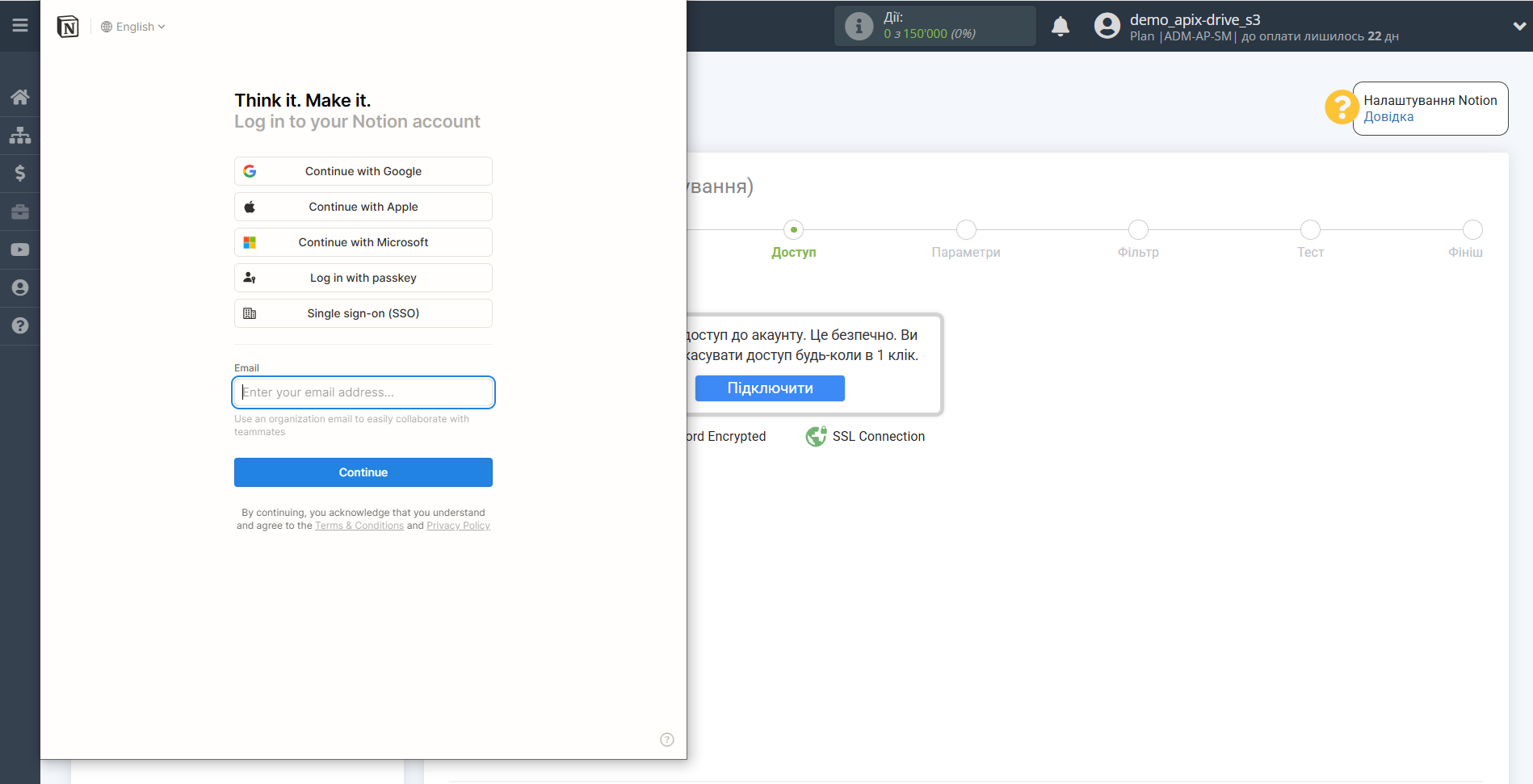Viewport: 1533px width, 784px height.
Task: Click the Google logo icon
Action: pyautogui.click(x=250, y=171)
